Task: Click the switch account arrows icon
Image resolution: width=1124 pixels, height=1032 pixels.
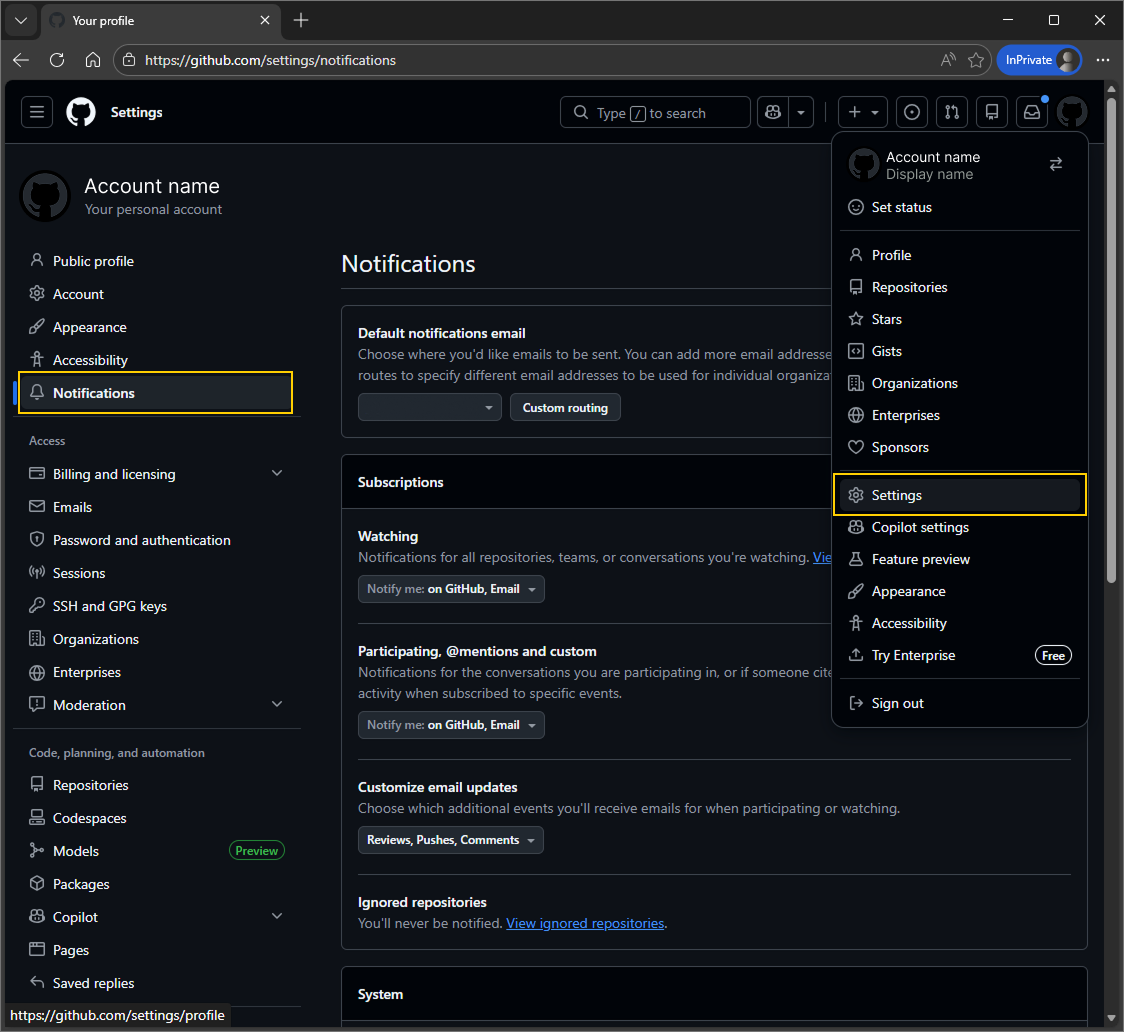Action: [1055, 163]
